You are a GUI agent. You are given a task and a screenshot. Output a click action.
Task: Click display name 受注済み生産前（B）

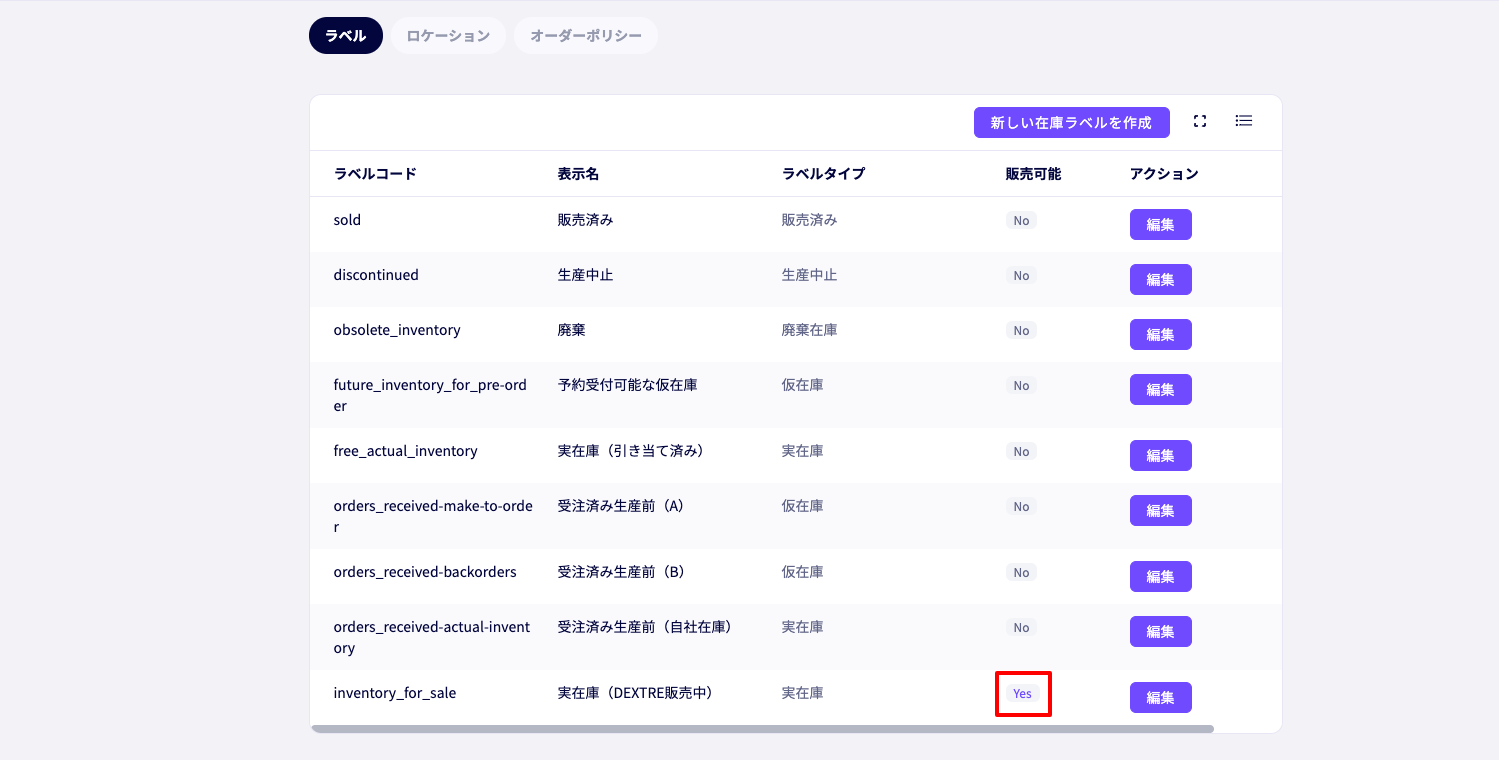pos(624,572)
